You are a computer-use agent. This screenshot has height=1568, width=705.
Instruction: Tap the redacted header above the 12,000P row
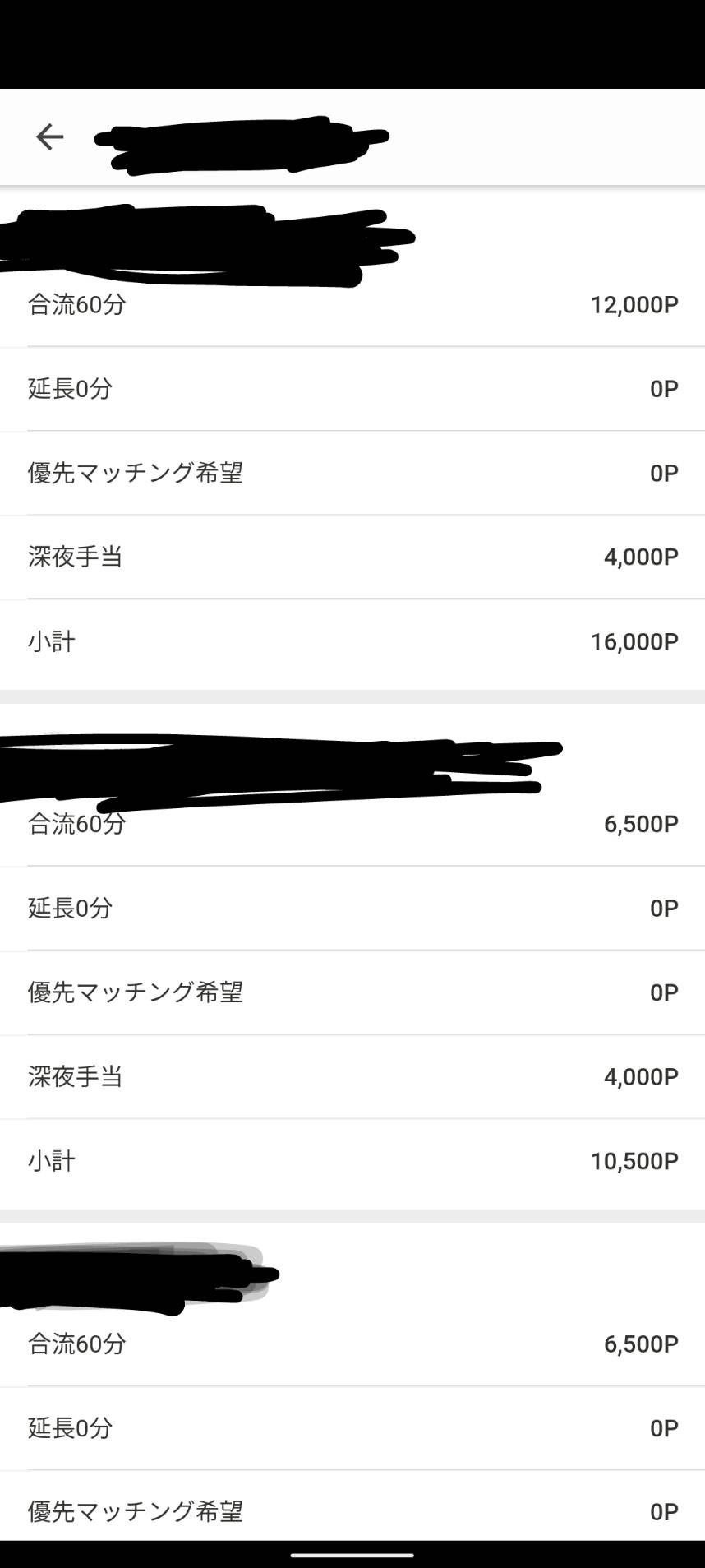coord(197,243)
